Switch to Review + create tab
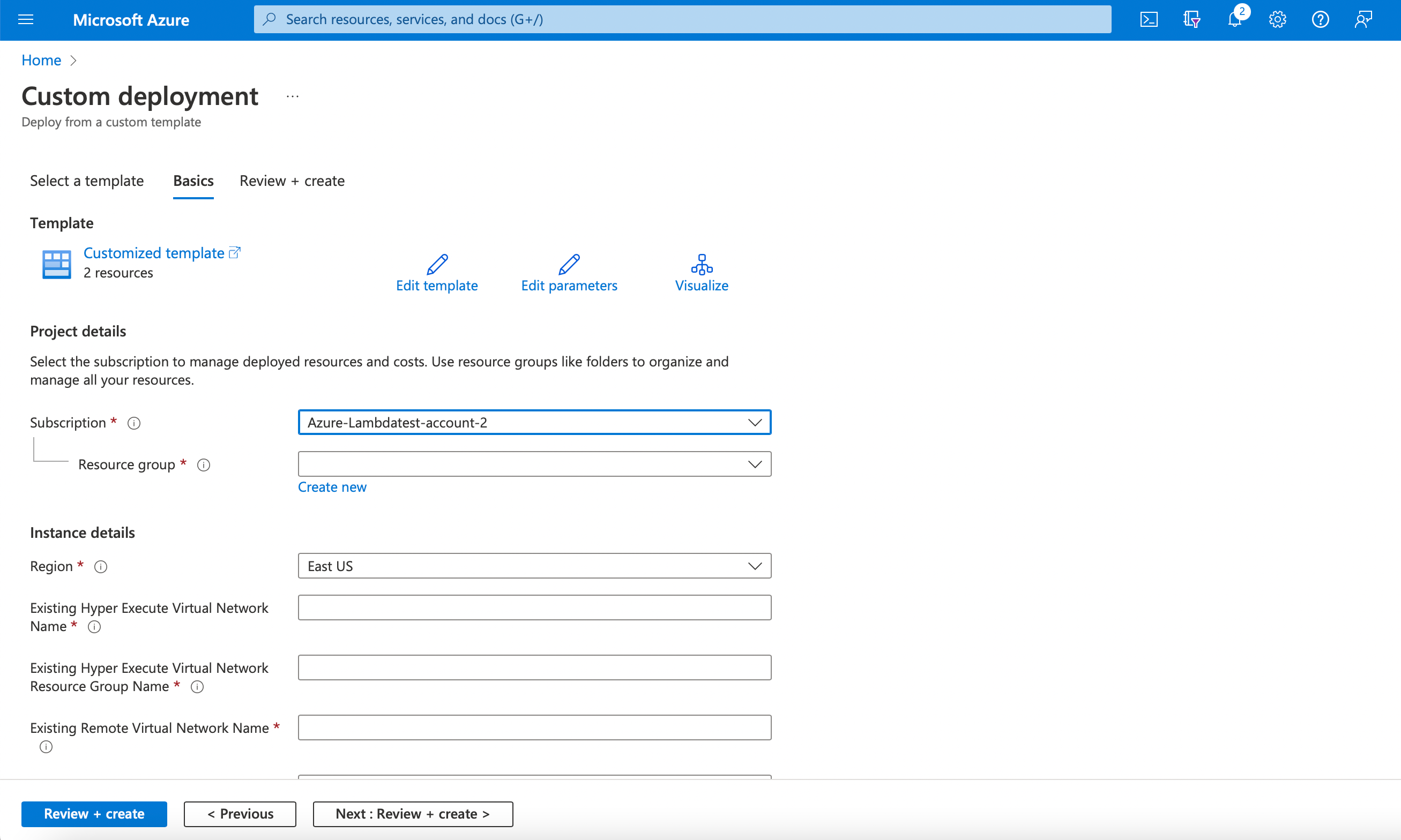 point(292,181)
